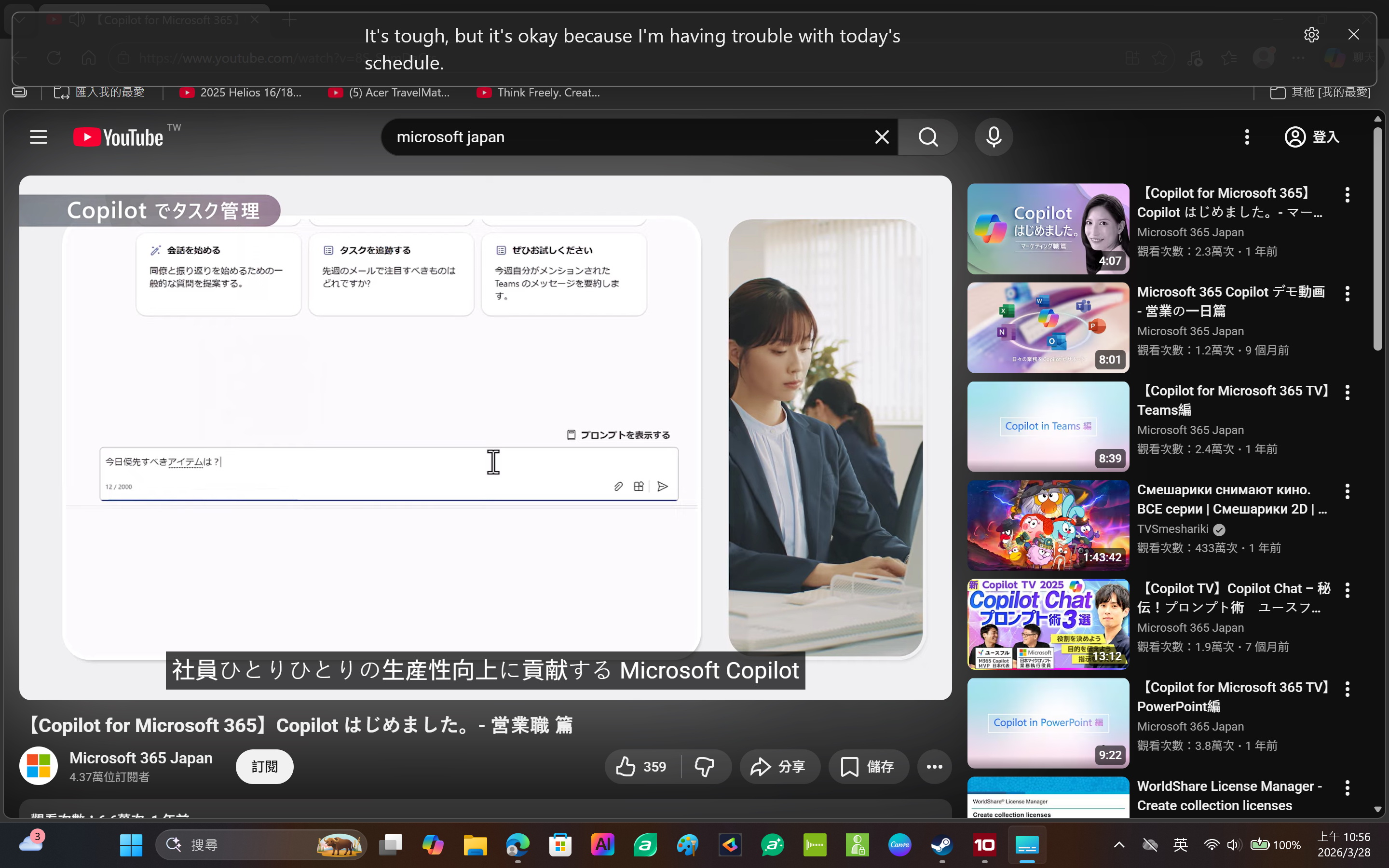Open options menu for Teams編 video
The image size is (1389, 868).
1347,393
